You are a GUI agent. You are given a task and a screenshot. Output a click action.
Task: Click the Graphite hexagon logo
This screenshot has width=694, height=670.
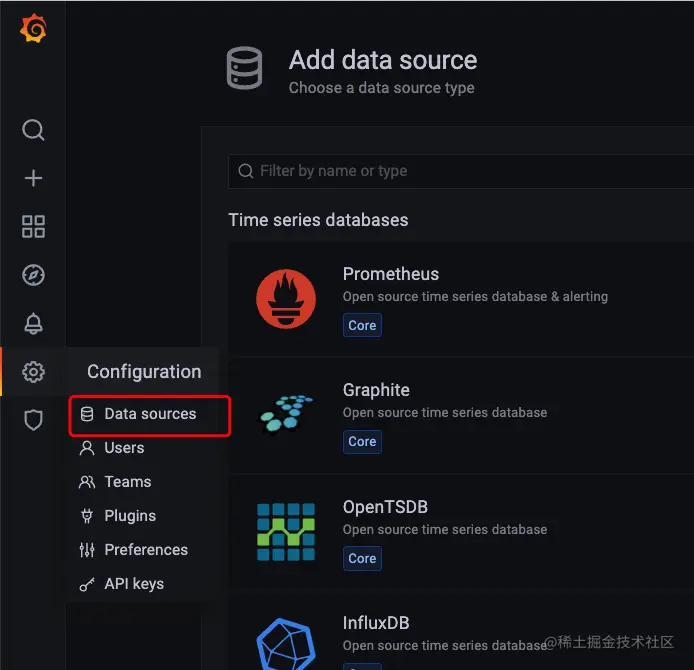pos(286,413)
